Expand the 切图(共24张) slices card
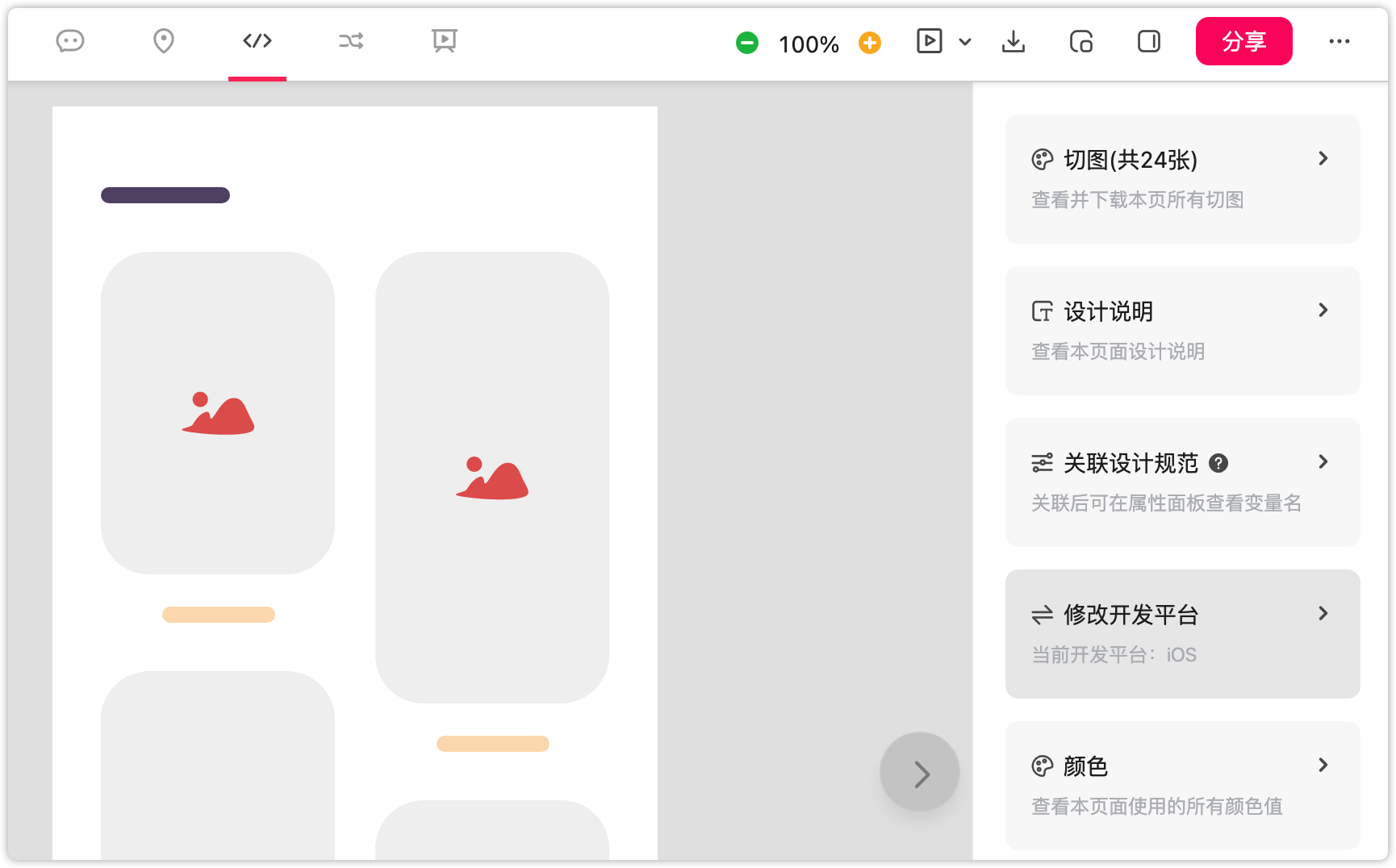This screenshot has height=868, width=1396. click(x=1182, y=179)
